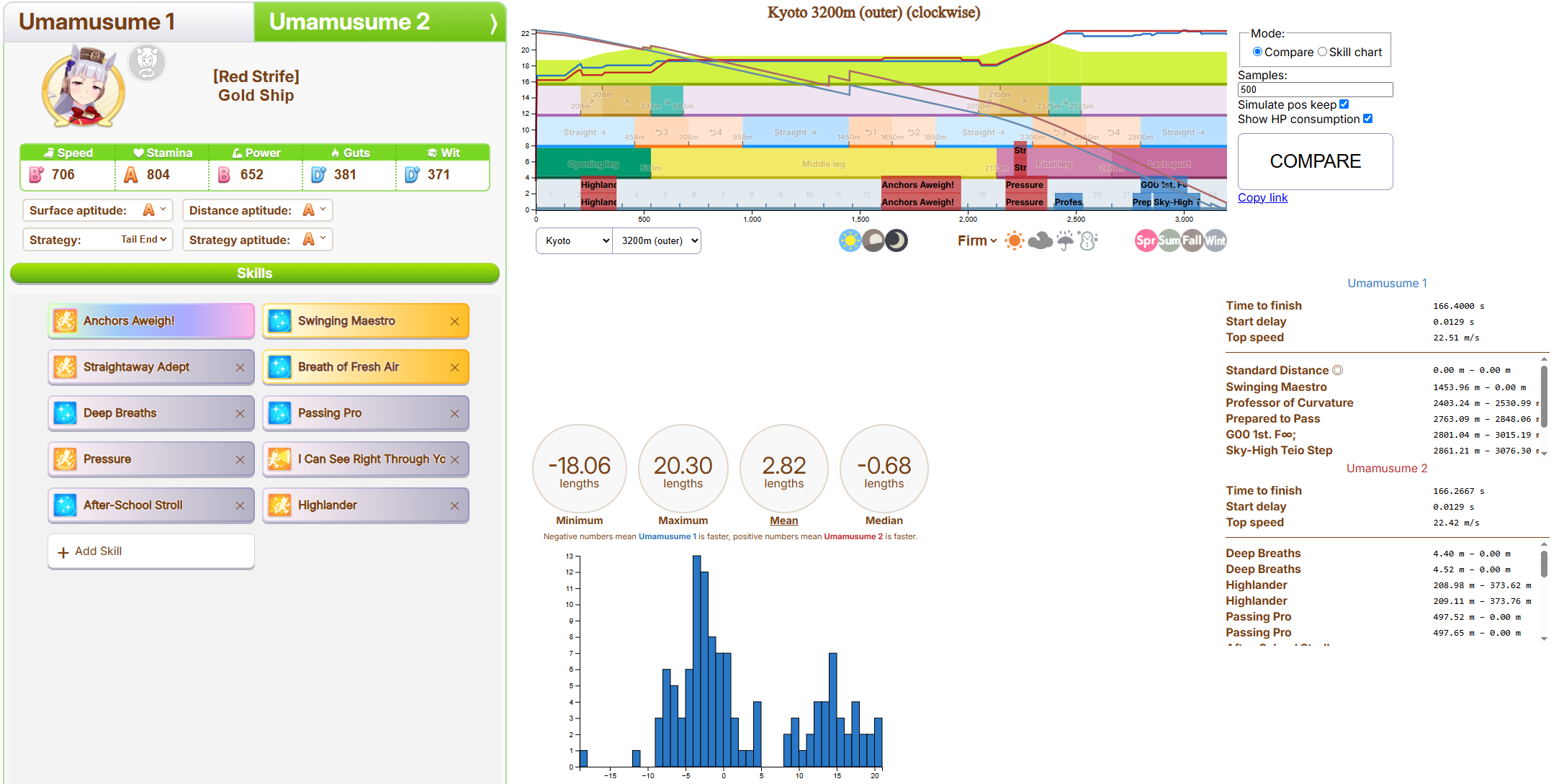Click the Copy link hyperlink
This screenshot has height=784, width=1564.
click(x=1262, y=197)
